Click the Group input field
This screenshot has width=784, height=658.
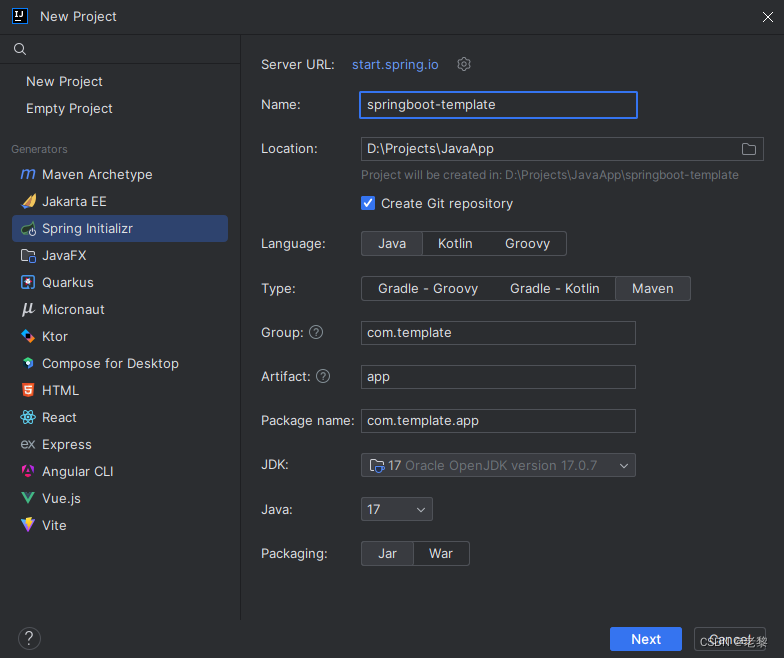click(498, 333)
